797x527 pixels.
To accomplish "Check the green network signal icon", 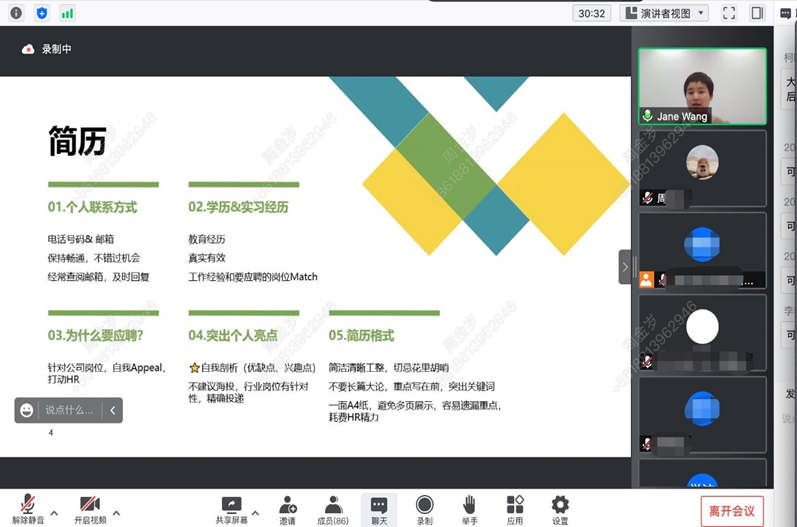I will [x=67, y=13].
